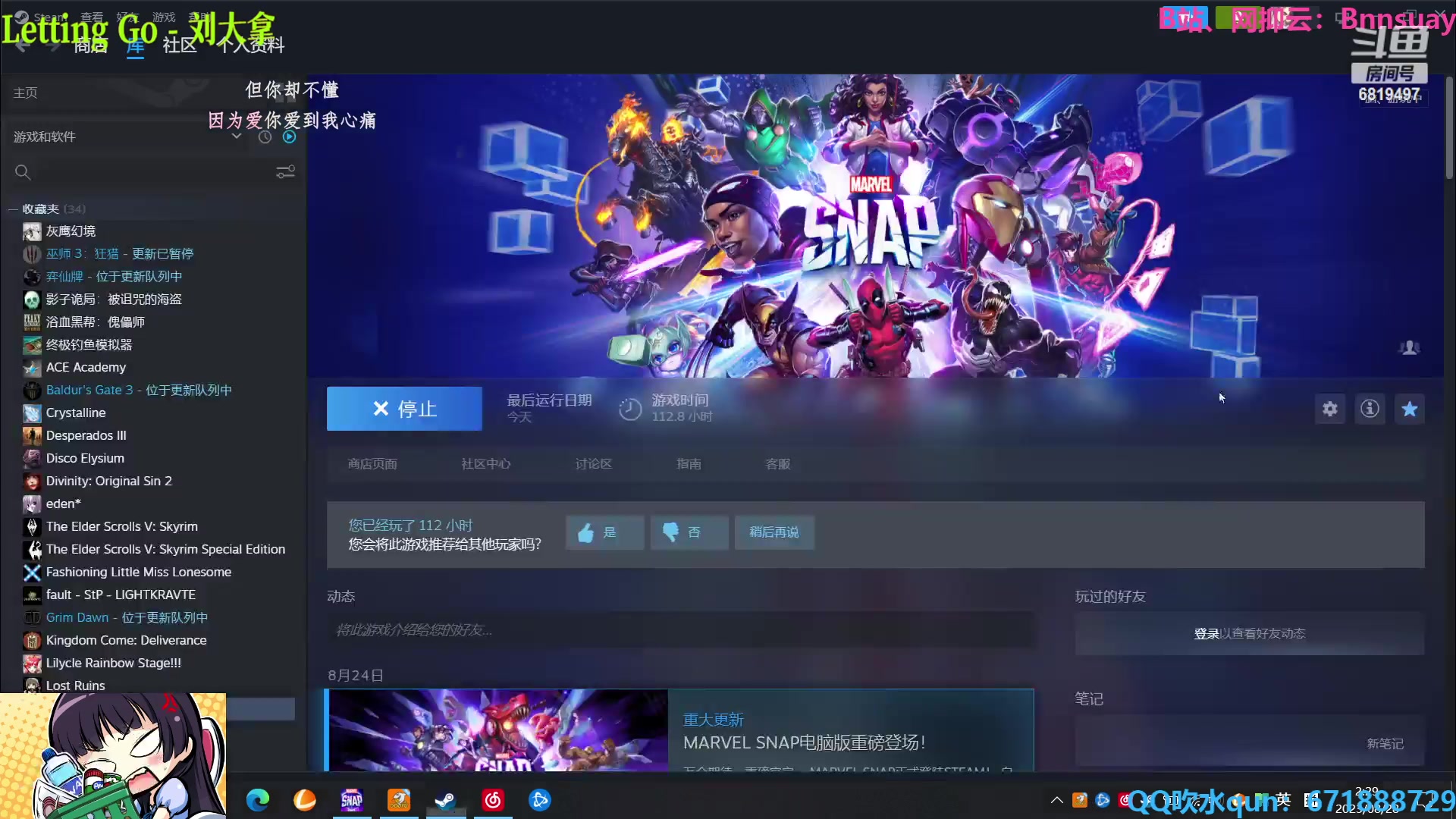Click 登录 to view friend activity
1456x819 pixels.
(1207, 634)
